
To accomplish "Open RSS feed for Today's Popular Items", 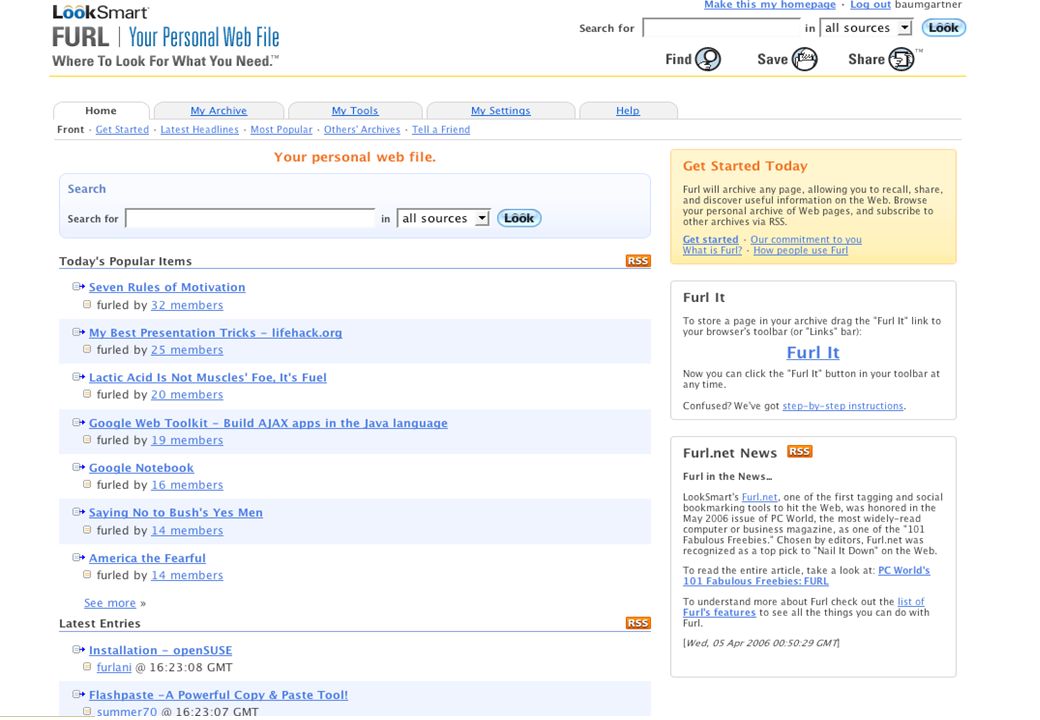I will 638,261.
